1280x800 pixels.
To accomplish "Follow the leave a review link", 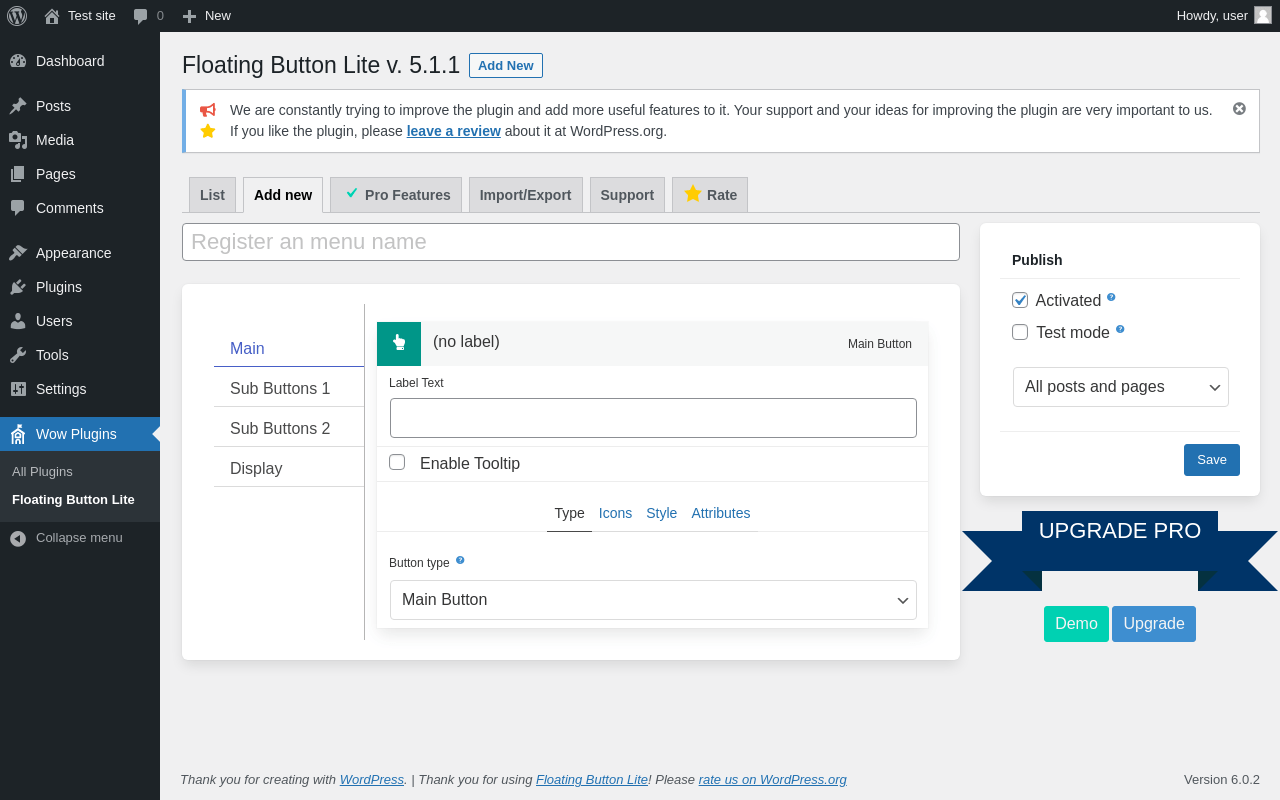I will tap(453, 131).
